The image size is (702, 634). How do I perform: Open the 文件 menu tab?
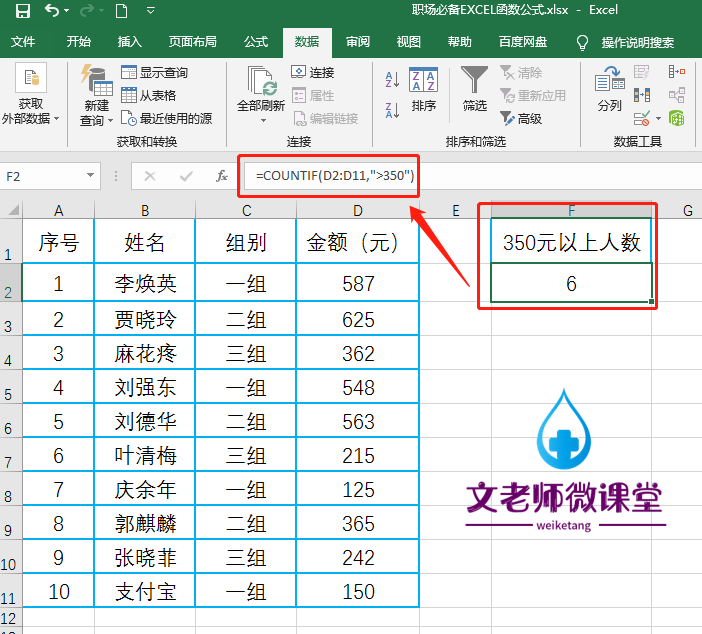click(23, 42)
